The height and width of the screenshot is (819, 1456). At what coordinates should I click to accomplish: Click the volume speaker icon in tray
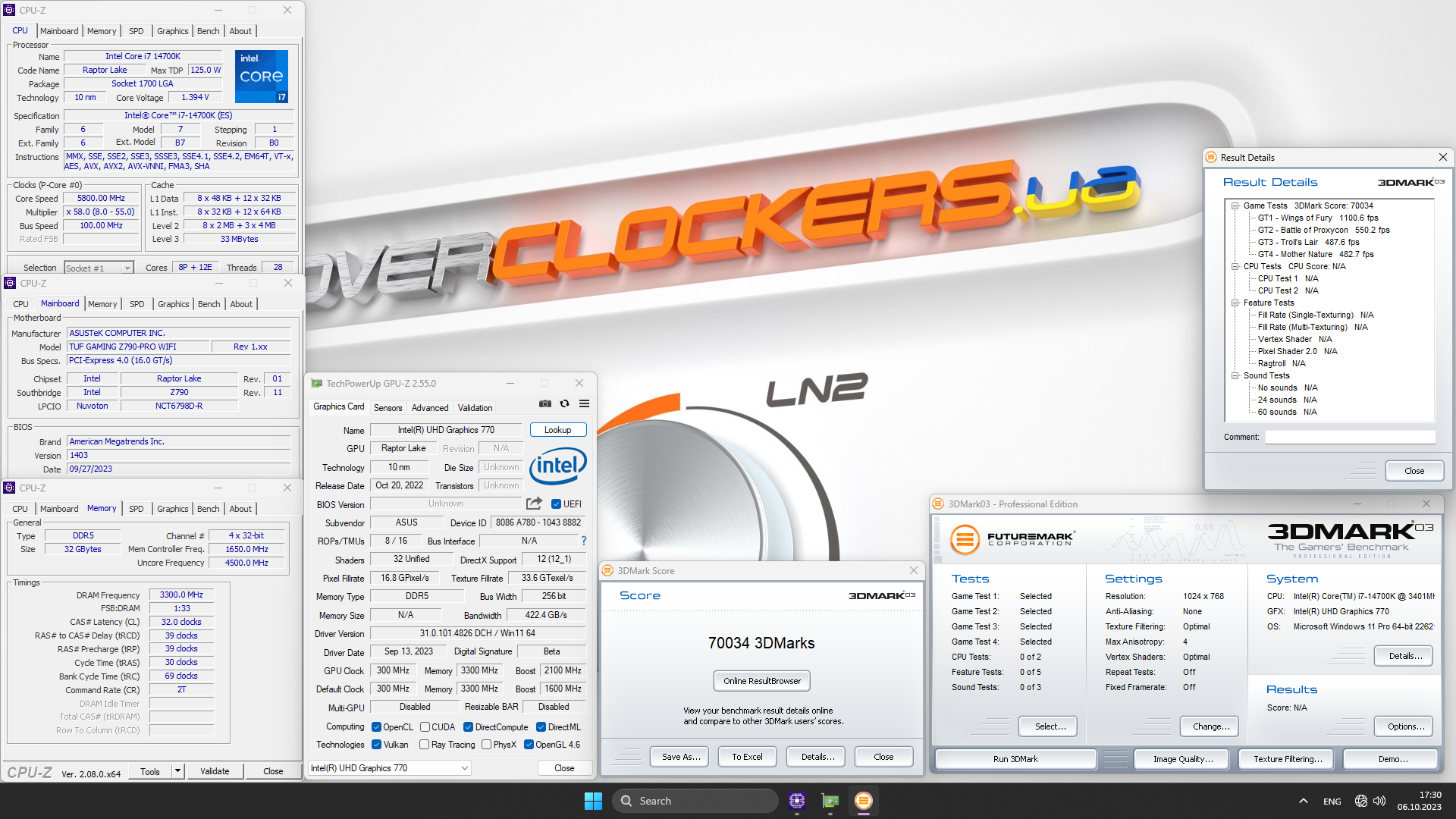click(x=1379, y=801)
